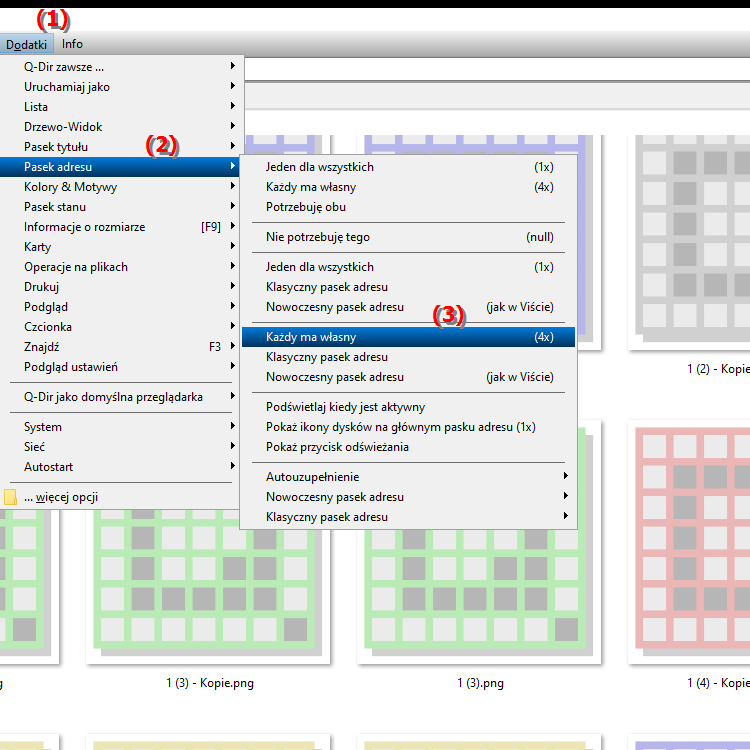The height and width of the screenshot is (750, 750).
Task: Toggle Pokaż ikony dysków na głównym pasku adresu
Action: click(408, 427)
